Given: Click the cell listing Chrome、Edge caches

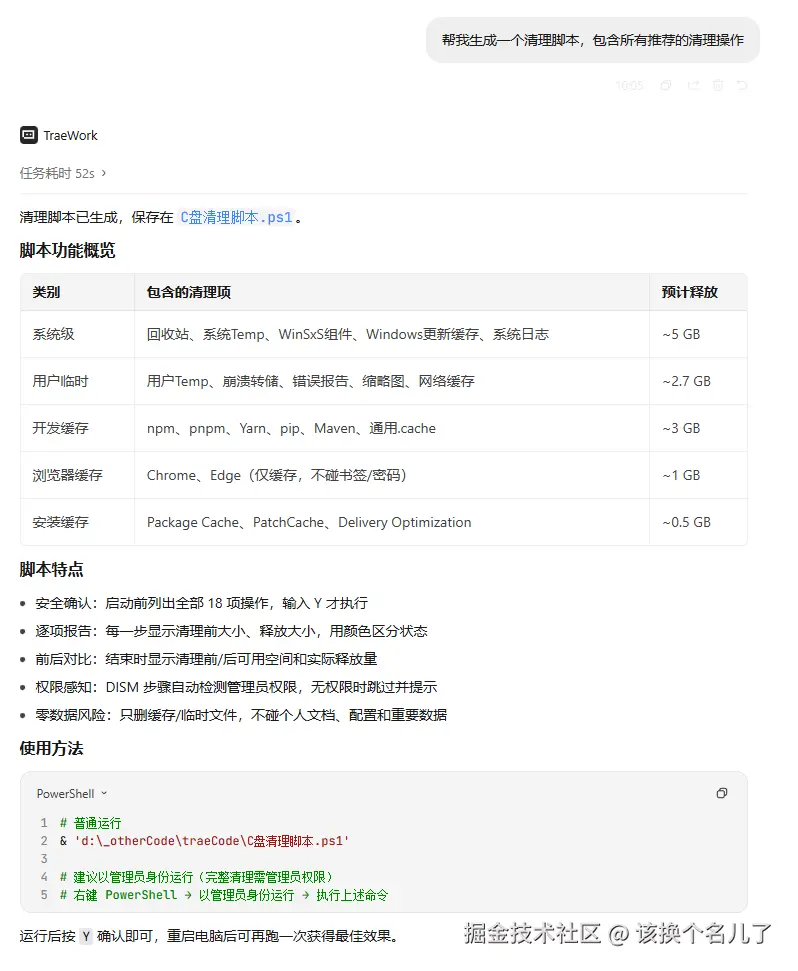Looking at the screenshot, I should 392,476.
